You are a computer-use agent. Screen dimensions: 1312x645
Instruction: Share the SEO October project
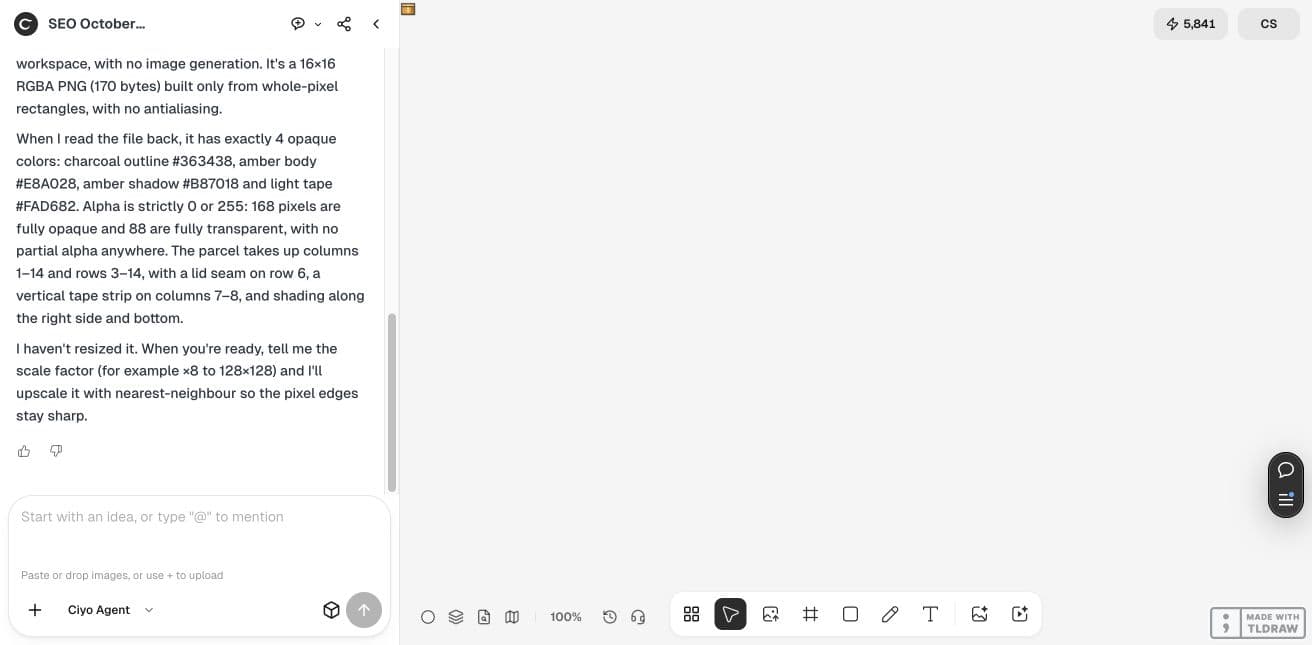tap(344, 24)
